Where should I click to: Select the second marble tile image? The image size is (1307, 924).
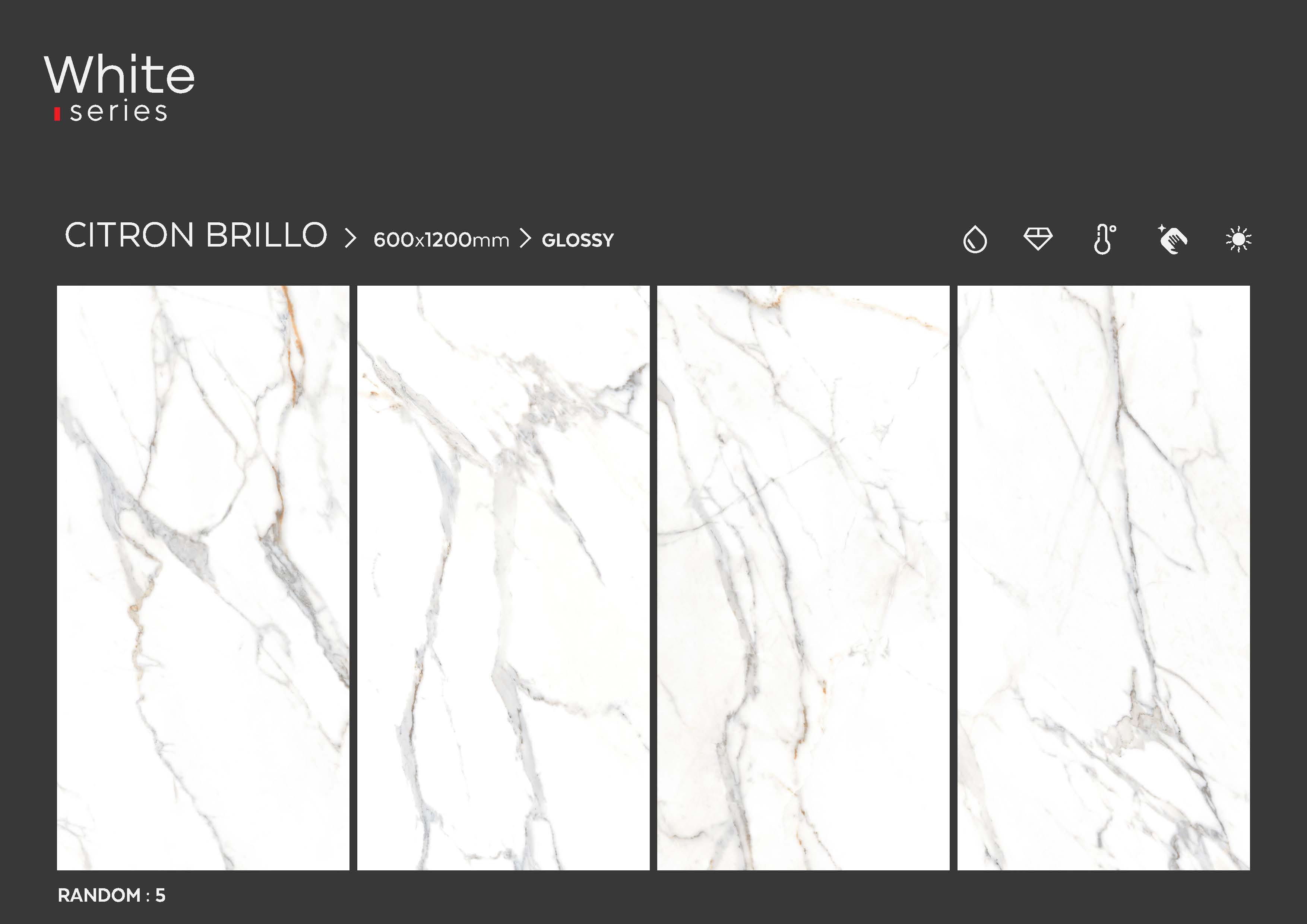point(503,578)
